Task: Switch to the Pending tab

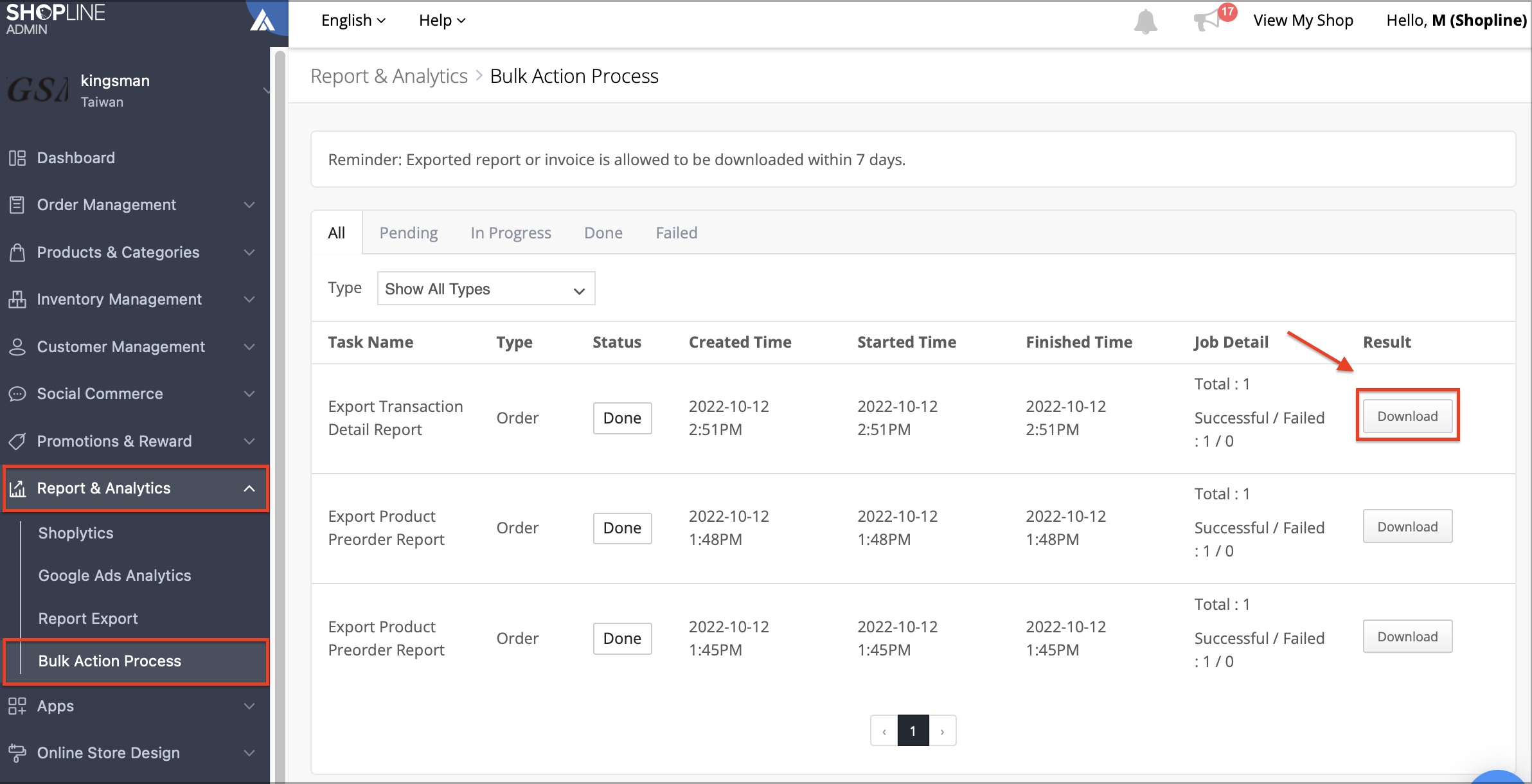Action: click(x=409, y=233)
